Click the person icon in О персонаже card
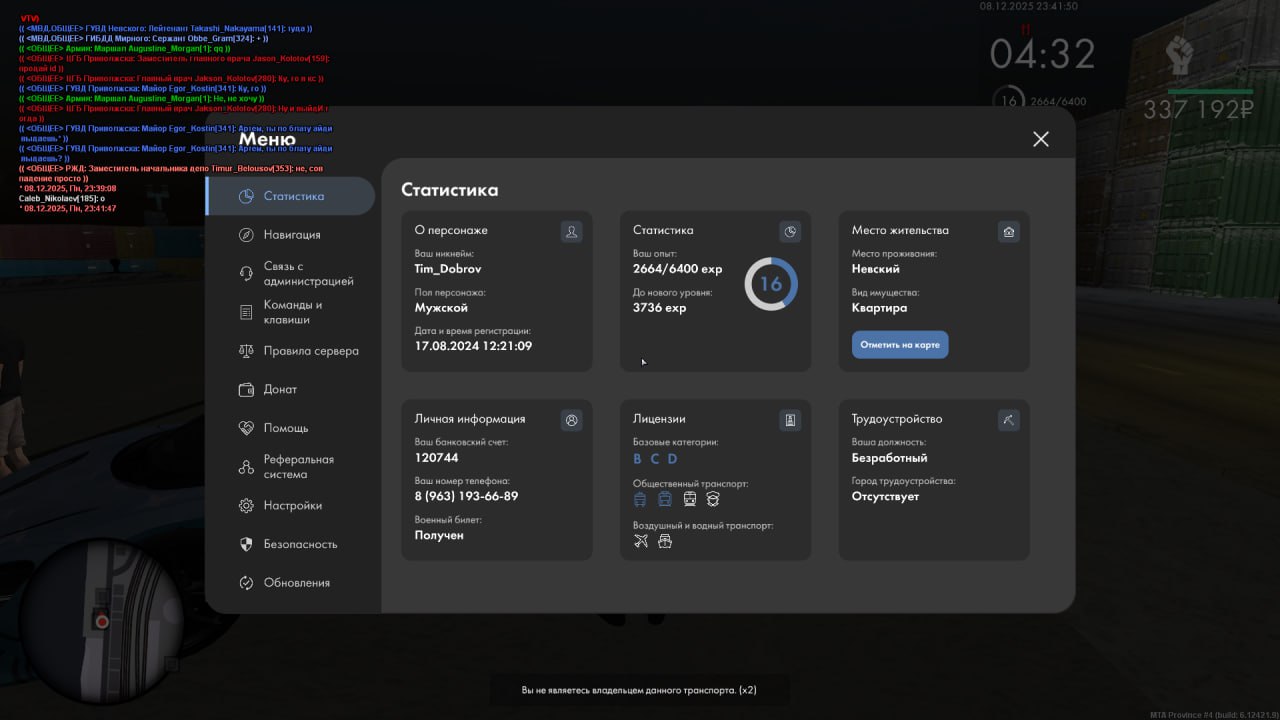 [x=572, y=232]
